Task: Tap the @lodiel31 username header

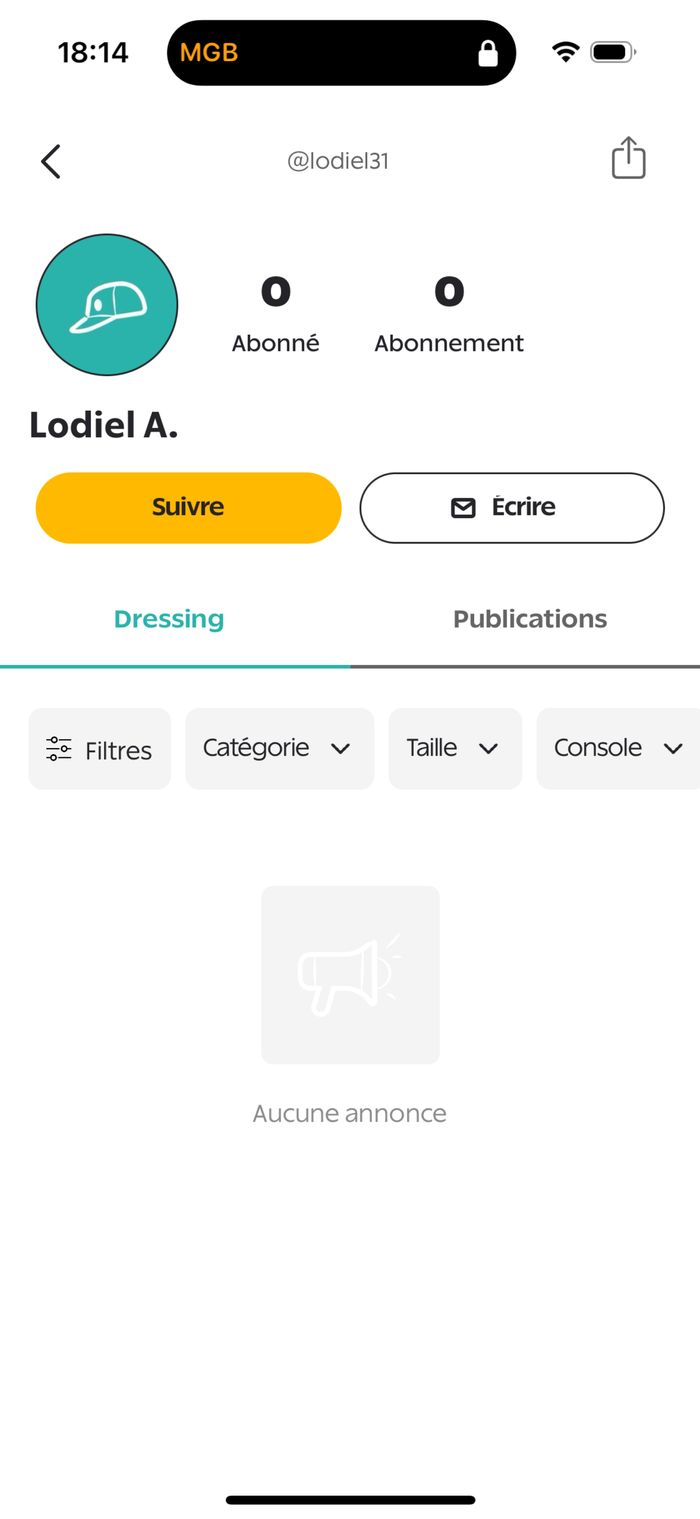Action: click(x=338, y=161)
